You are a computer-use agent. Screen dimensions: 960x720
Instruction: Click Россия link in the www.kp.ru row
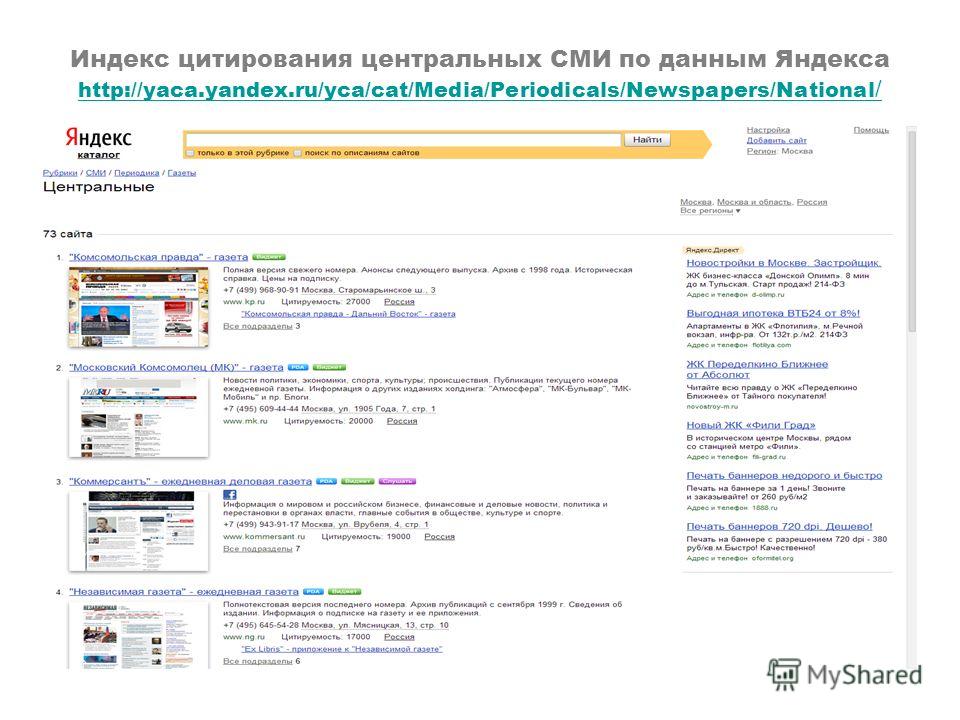coord(399,302)
